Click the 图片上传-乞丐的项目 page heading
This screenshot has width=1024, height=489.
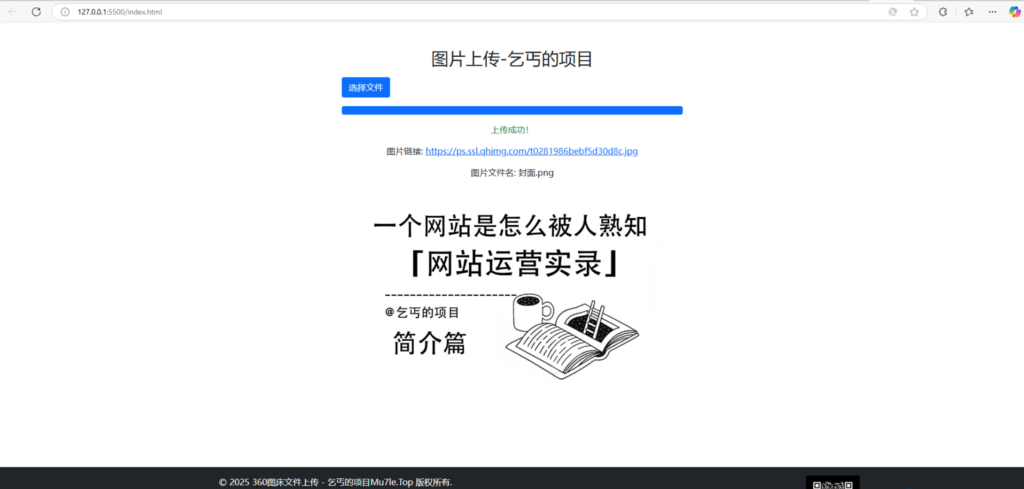coord(511,59)
